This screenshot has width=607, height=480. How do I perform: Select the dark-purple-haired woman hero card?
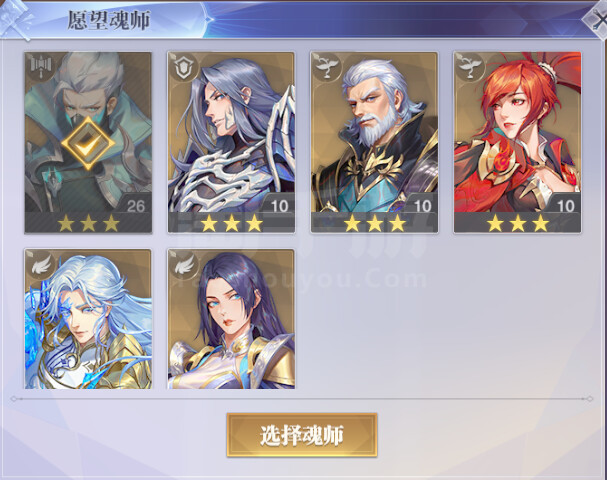(231, 319)
